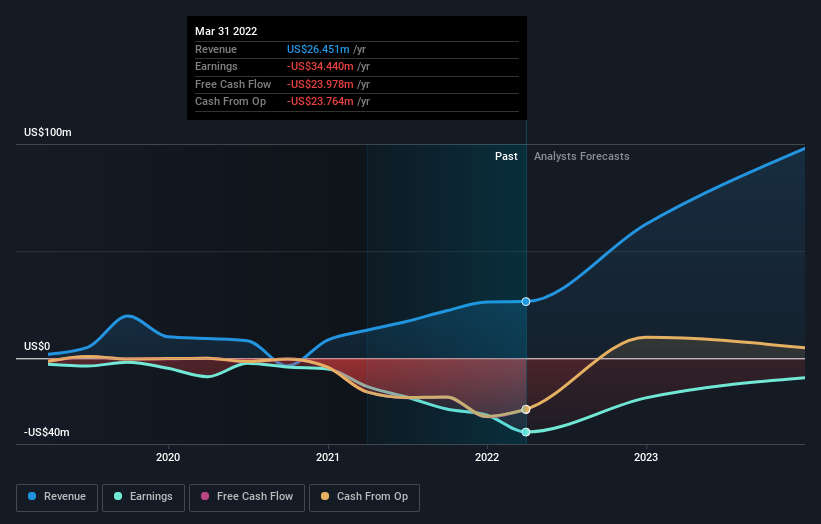Toggle the Revenue legend button
Viewport: 821px width, 524px height.
coord(57,497)
